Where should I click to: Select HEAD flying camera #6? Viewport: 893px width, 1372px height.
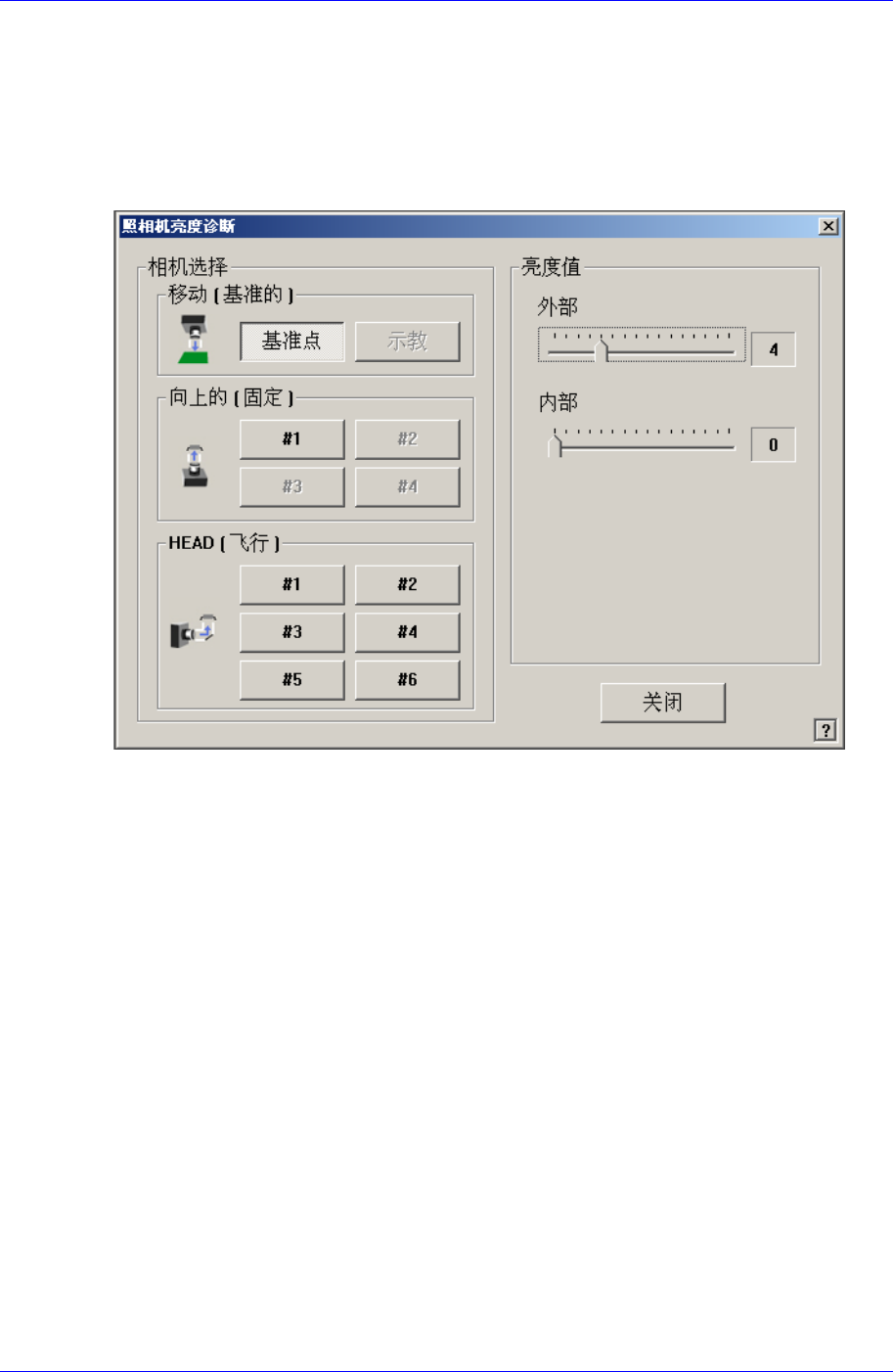point(407,679)
